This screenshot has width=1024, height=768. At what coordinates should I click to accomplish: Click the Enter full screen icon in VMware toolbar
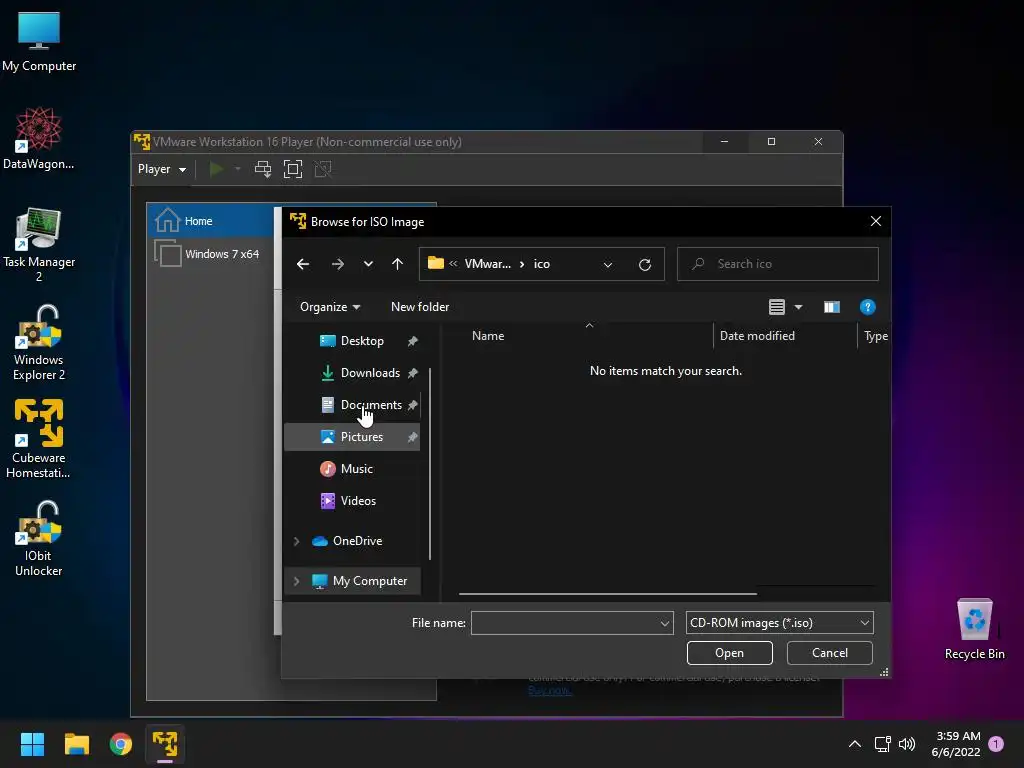[293, 169]
